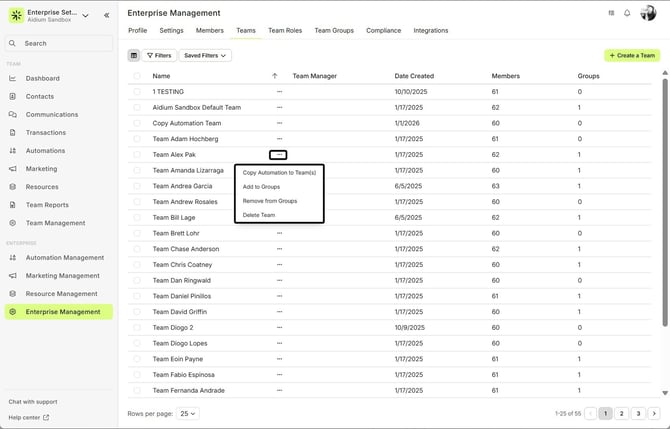This screenshot has height=429, width=670.
Task: Click the task list icon beside the bell
Action: [x=611, y=13]
